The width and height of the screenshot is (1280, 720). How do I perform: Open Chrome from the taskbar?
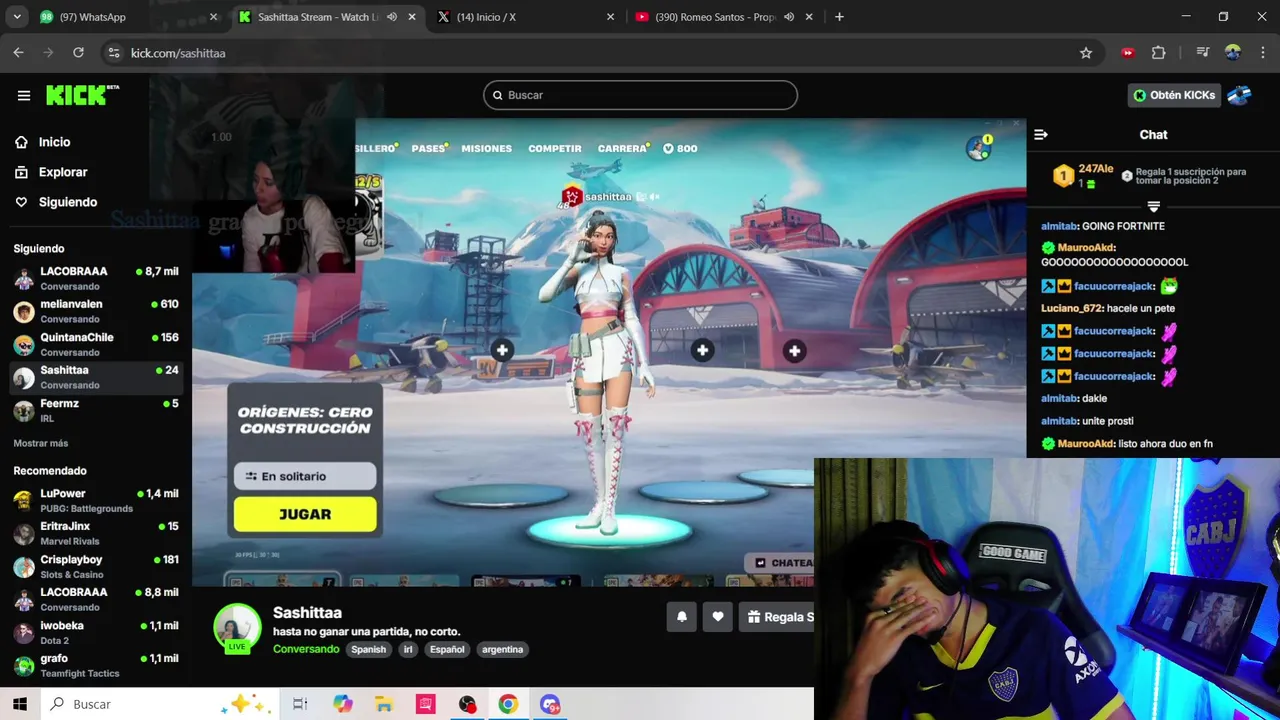pyautogui.click(x=508, y=704)
